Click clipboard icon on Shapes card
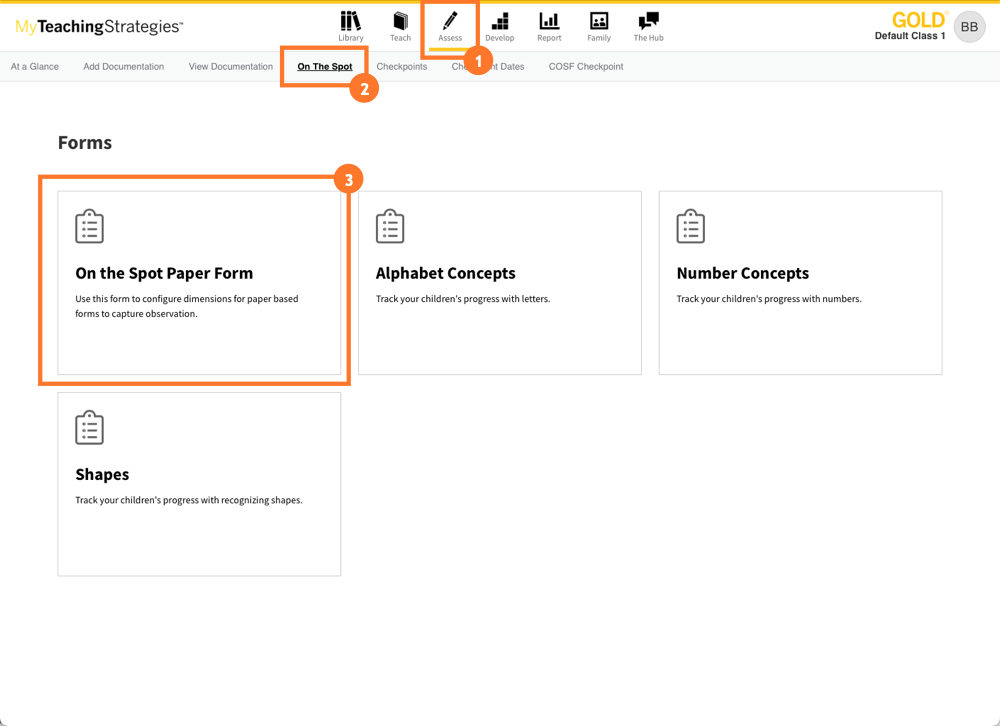This screenshot has height=726, width=1000. pyautogui.click(x=90, y=428)
